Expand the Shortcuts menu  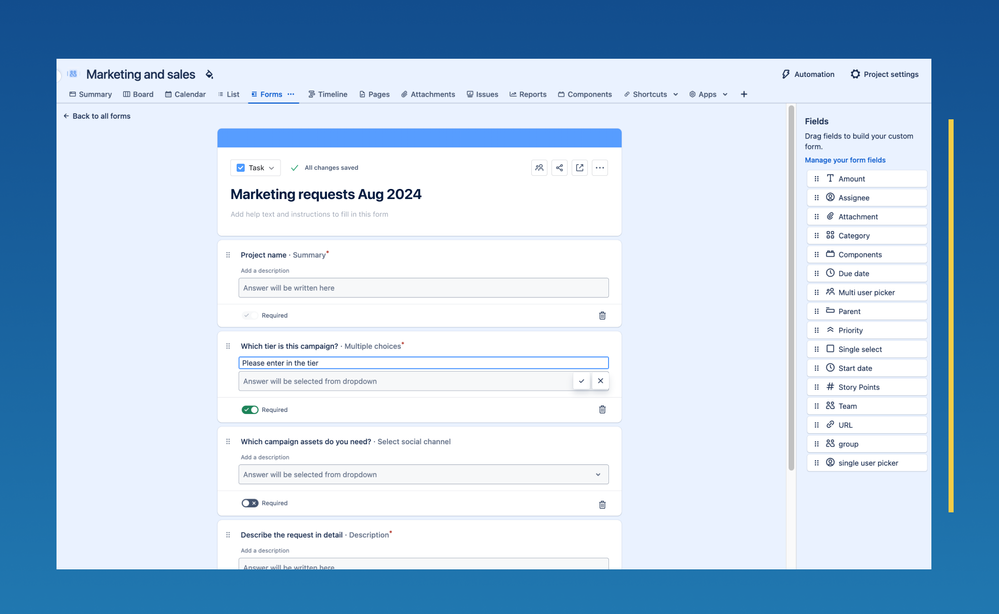(650, 95)
